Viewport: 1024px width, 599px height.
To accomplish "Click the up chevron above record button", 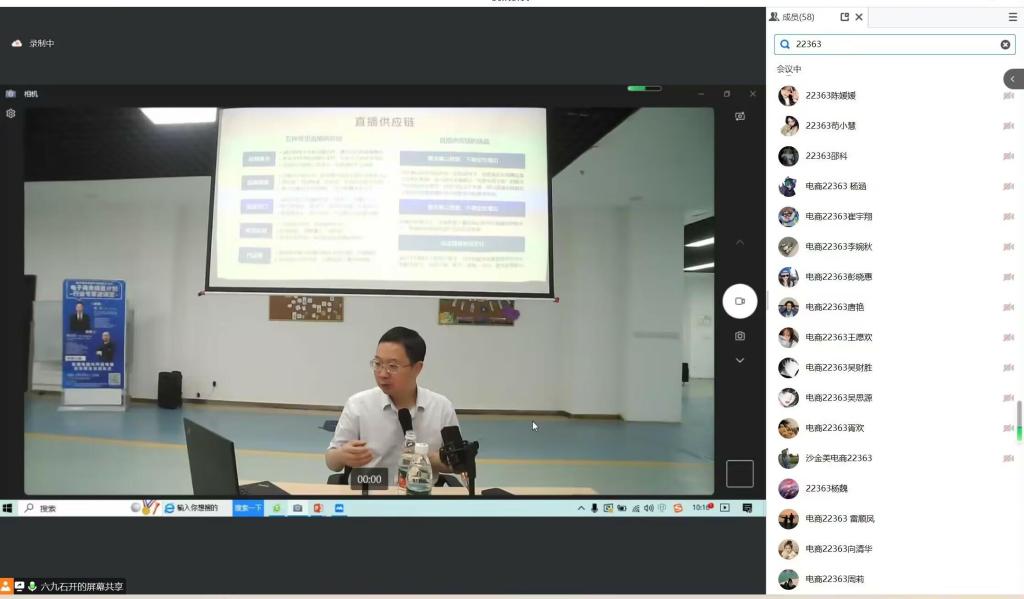I will click(x=740, y=242).
